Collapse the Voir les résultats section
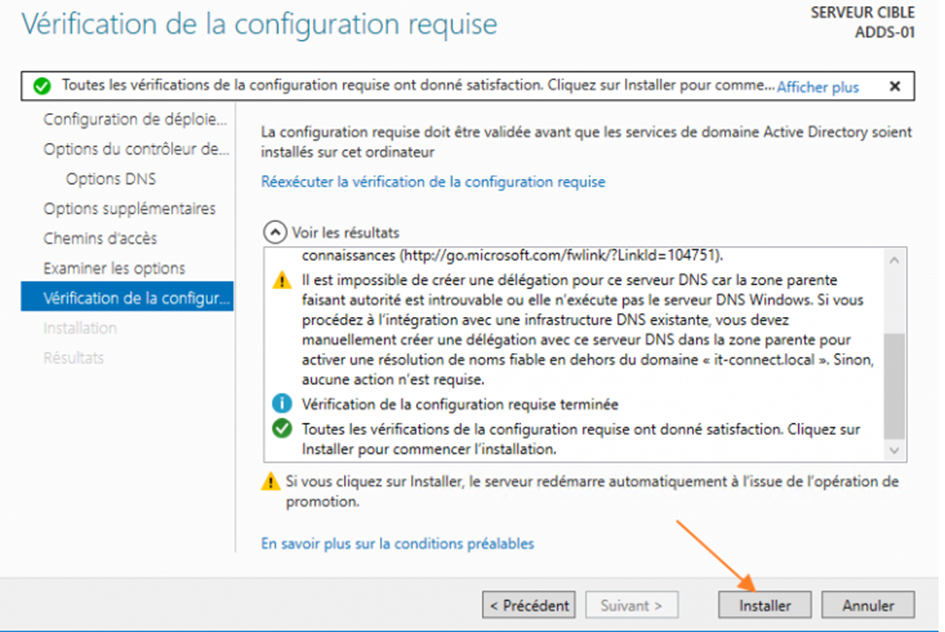 275,232
